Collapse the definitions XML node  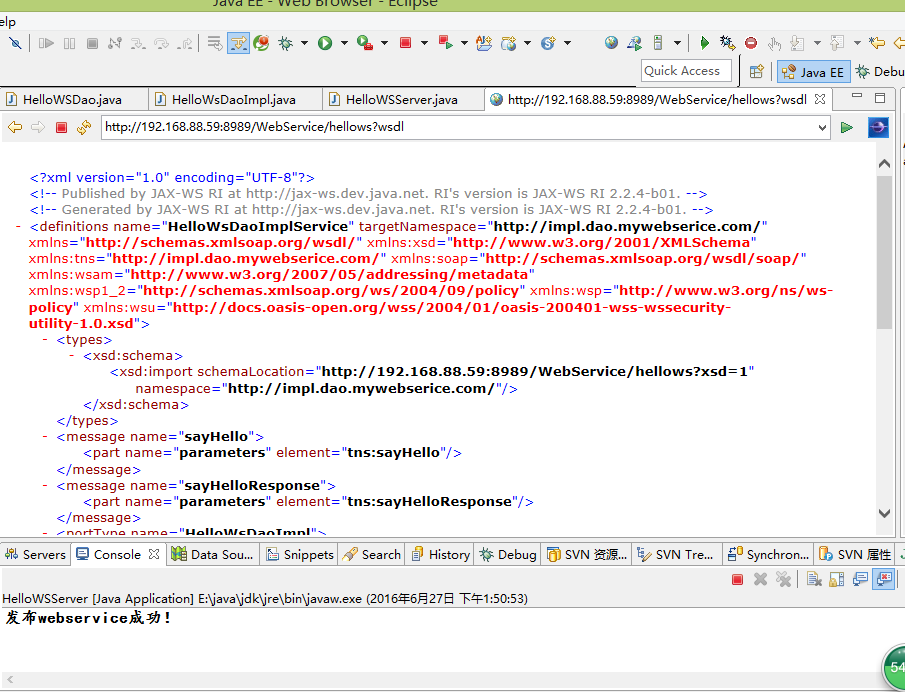[20, 227]
